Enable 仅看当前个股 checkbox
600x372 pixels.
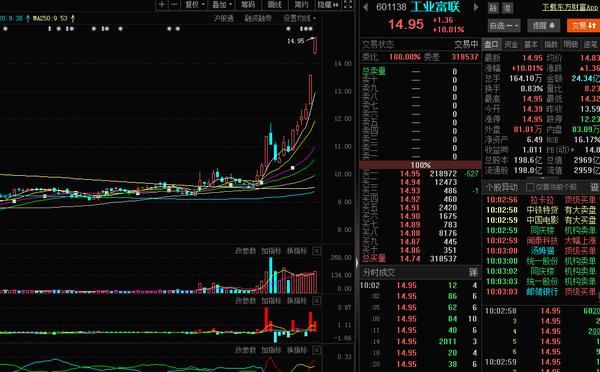(530, 187)
